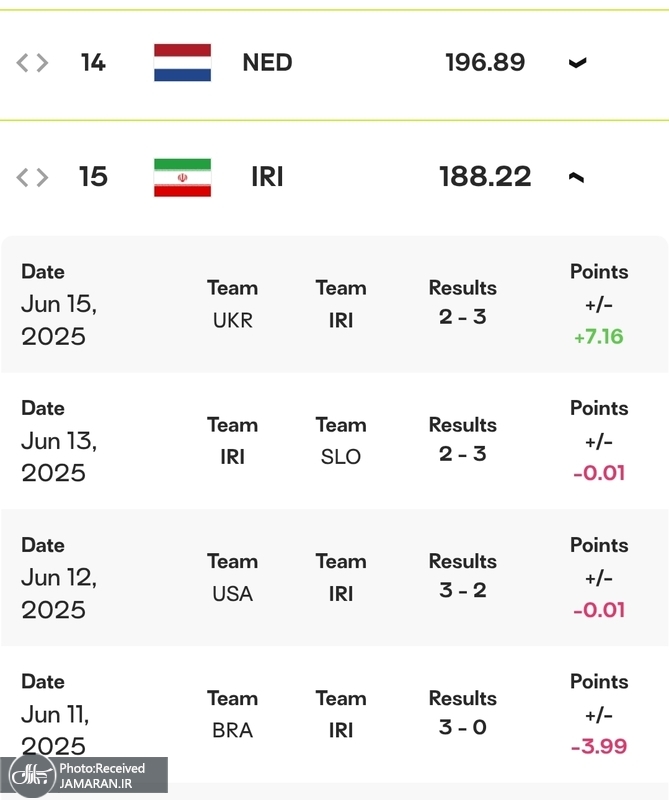Screen dimensions: 669x800
Task: Click the 3 - 0 result score
Action: click(462, 727)
